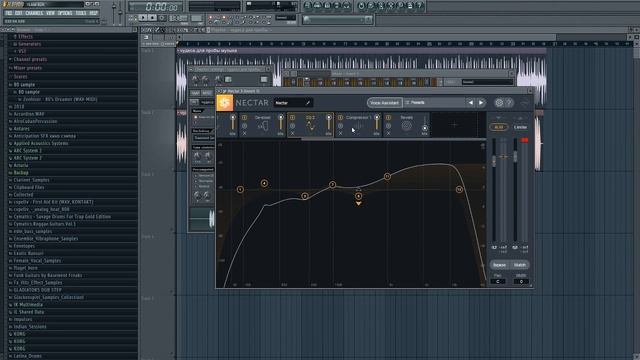Toggle Reverb module power
Viewport: 640px width, 360px height.
[x=388, y=118]
